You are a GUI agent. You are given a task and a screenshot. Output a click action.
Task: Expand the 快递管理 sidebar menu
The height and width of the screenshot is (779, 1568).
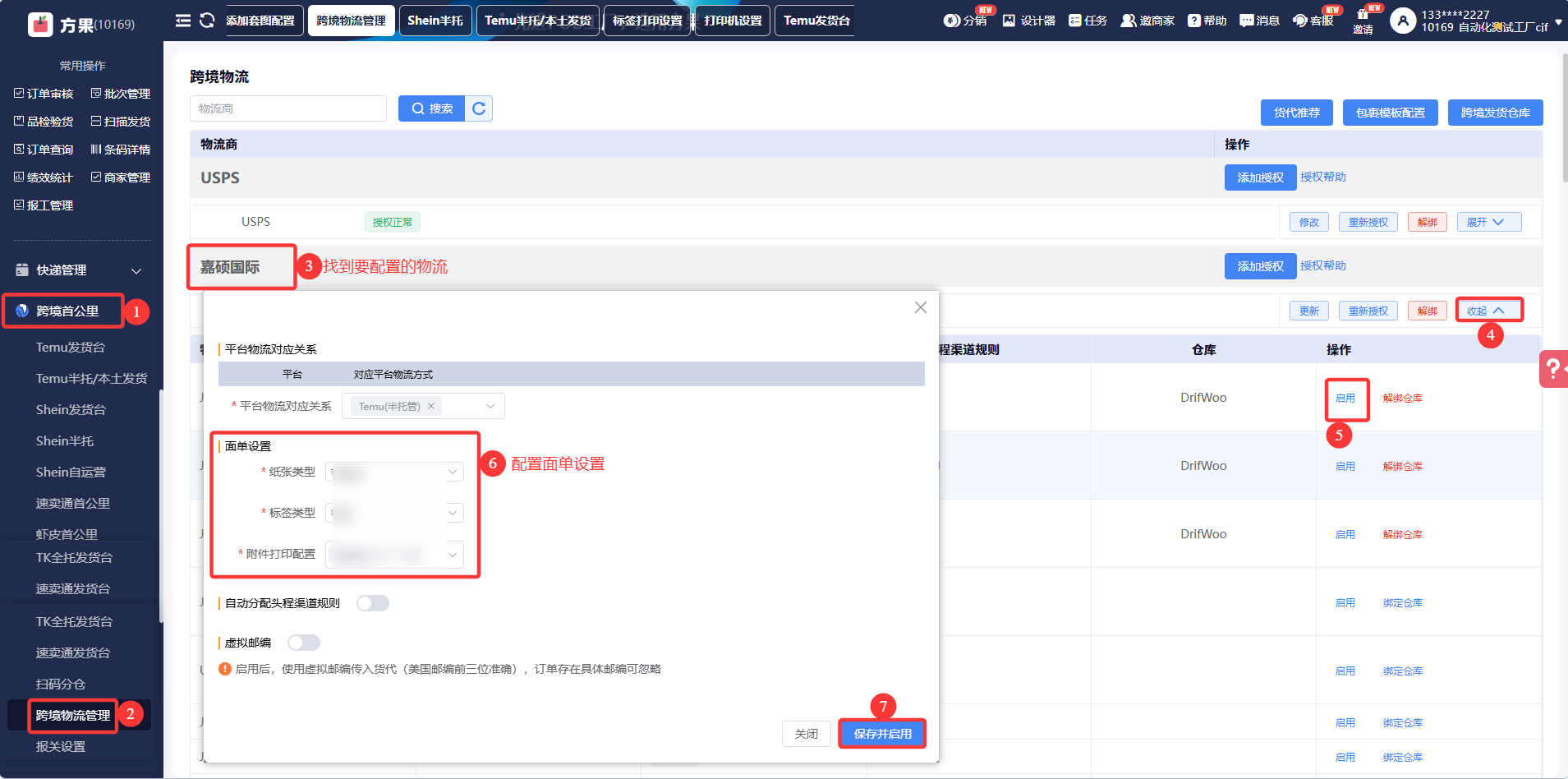point(79,270)
